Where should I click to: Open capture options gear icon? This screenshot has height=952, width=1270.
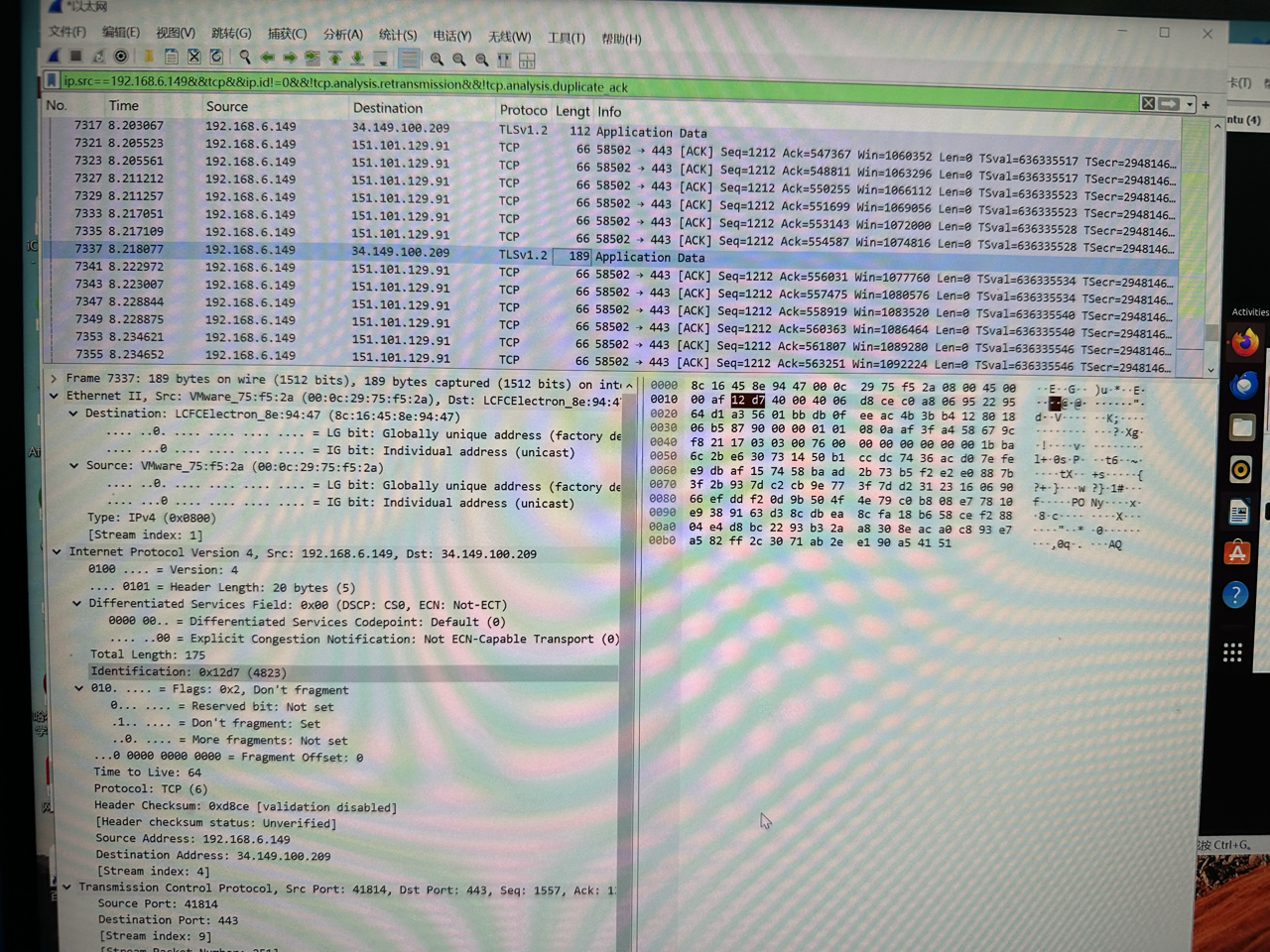[121, 57]
